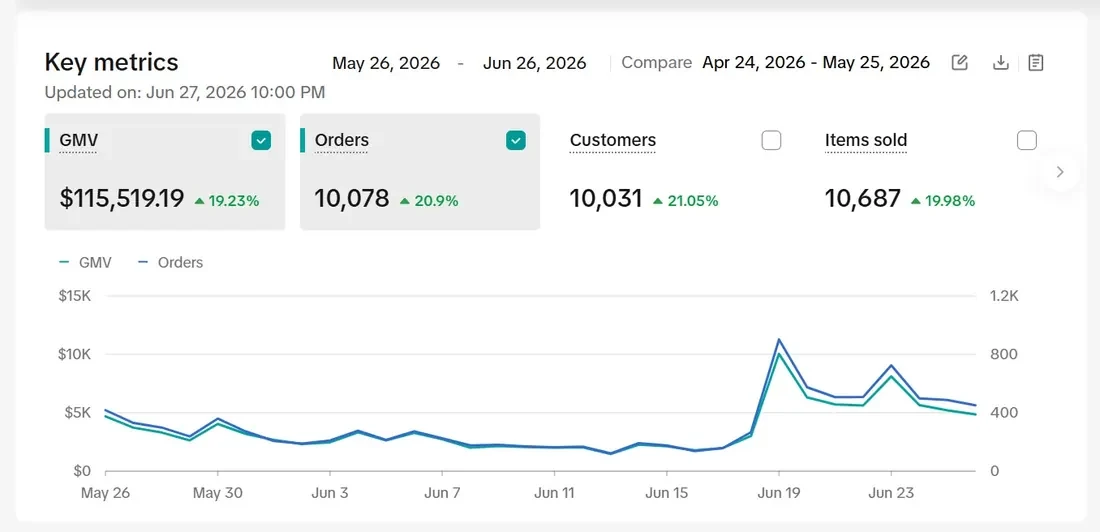Uncheck the GMV metric checkbox
The image size is (1100, 532).
click(261, 141)
